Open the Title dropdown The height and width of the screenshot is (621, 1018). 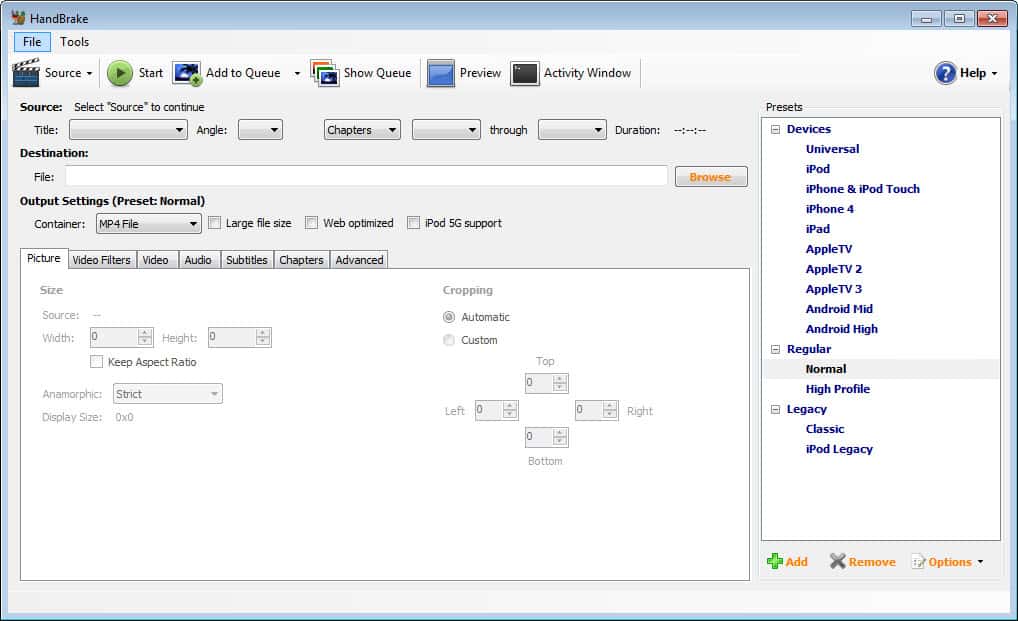coord(129,130)
